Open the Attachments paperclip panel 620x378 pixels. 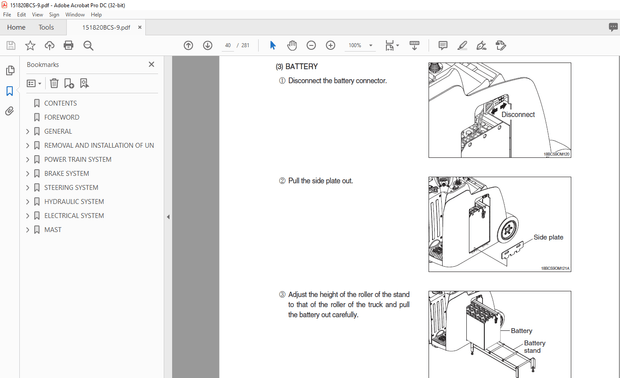pos(10,111)
